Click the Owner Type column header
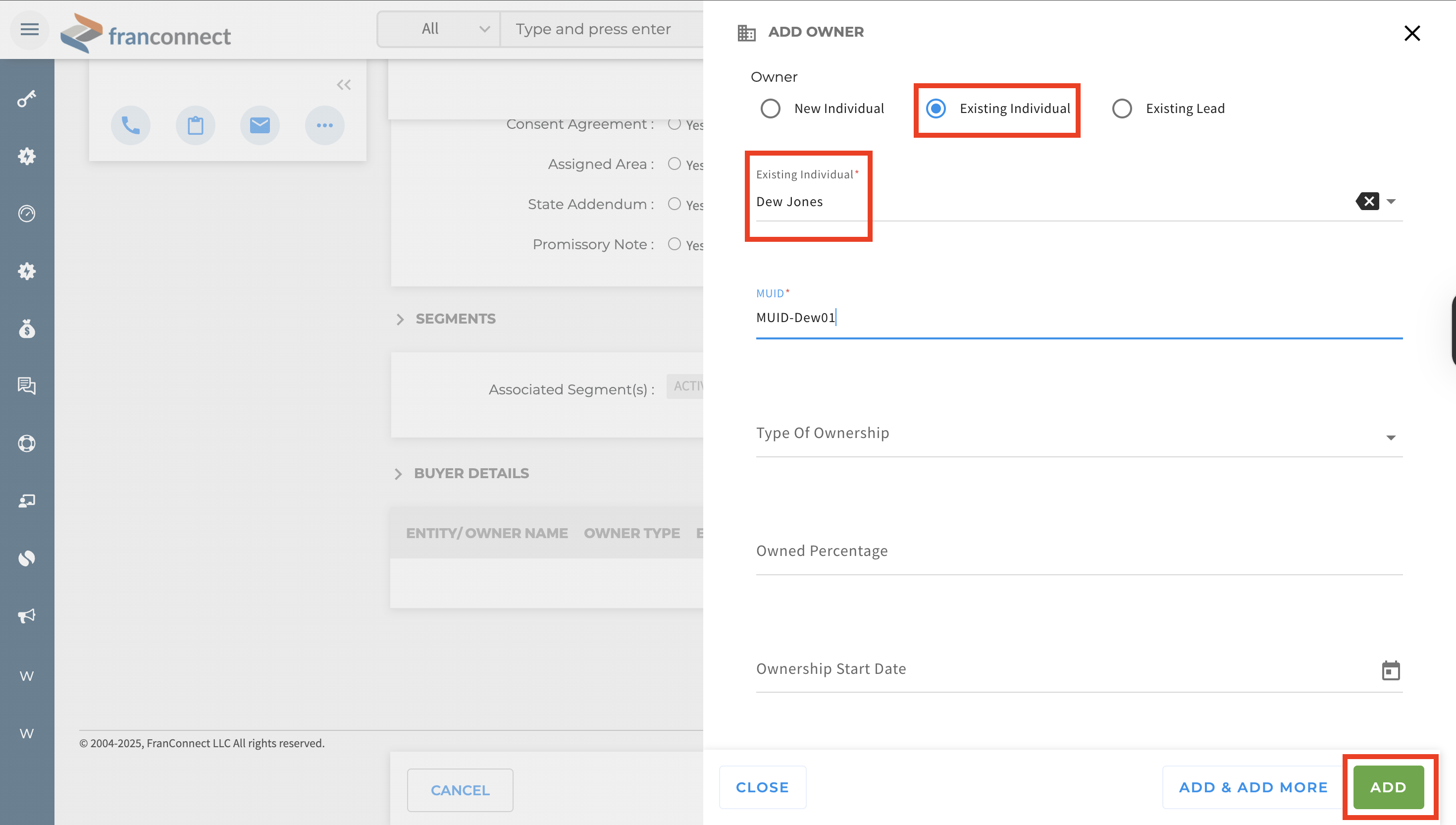The width and height of the screenshot is (1456, 825). point(631,533)
